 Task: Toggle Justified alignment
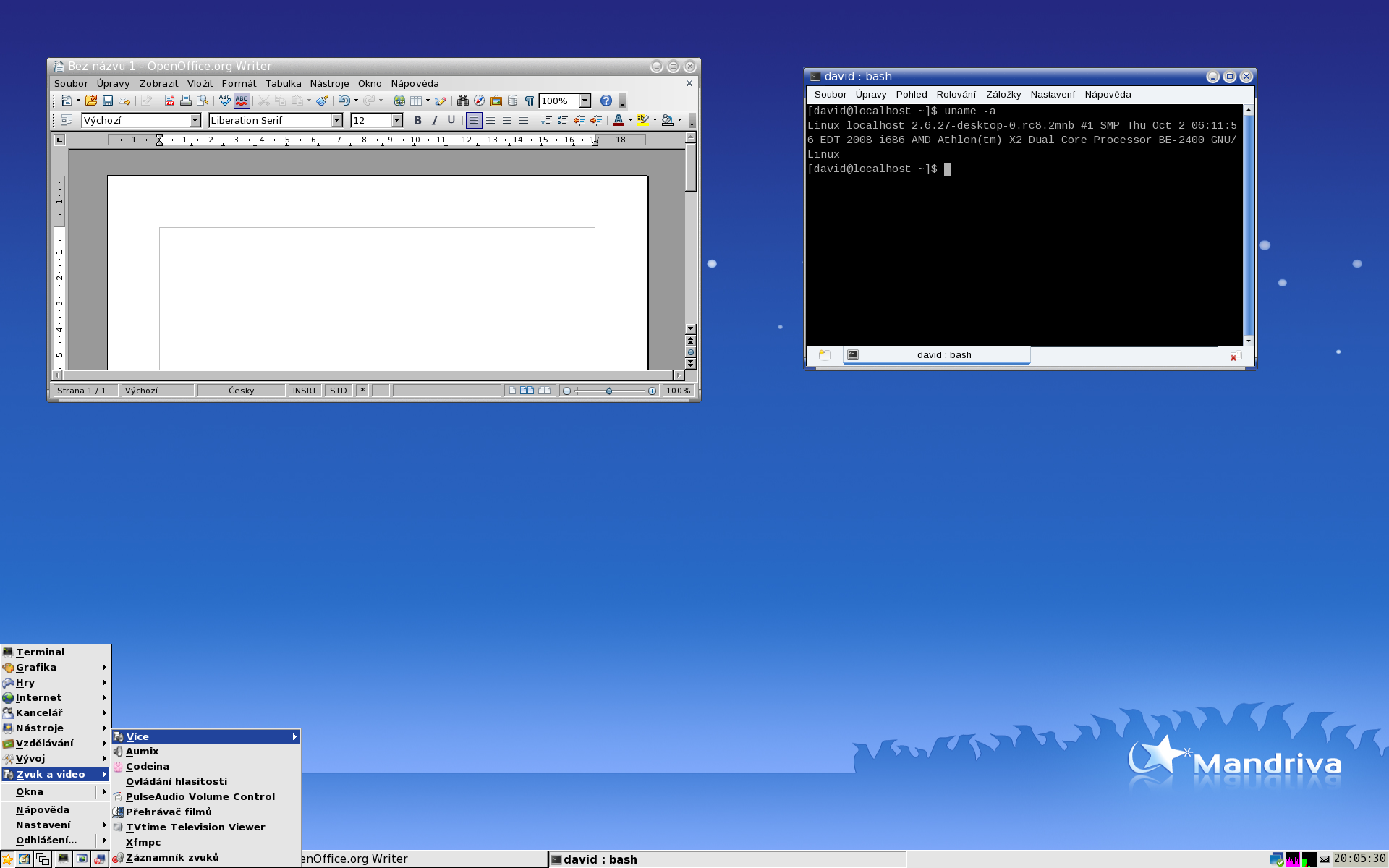pyautogui.click(x=524, y=120)
